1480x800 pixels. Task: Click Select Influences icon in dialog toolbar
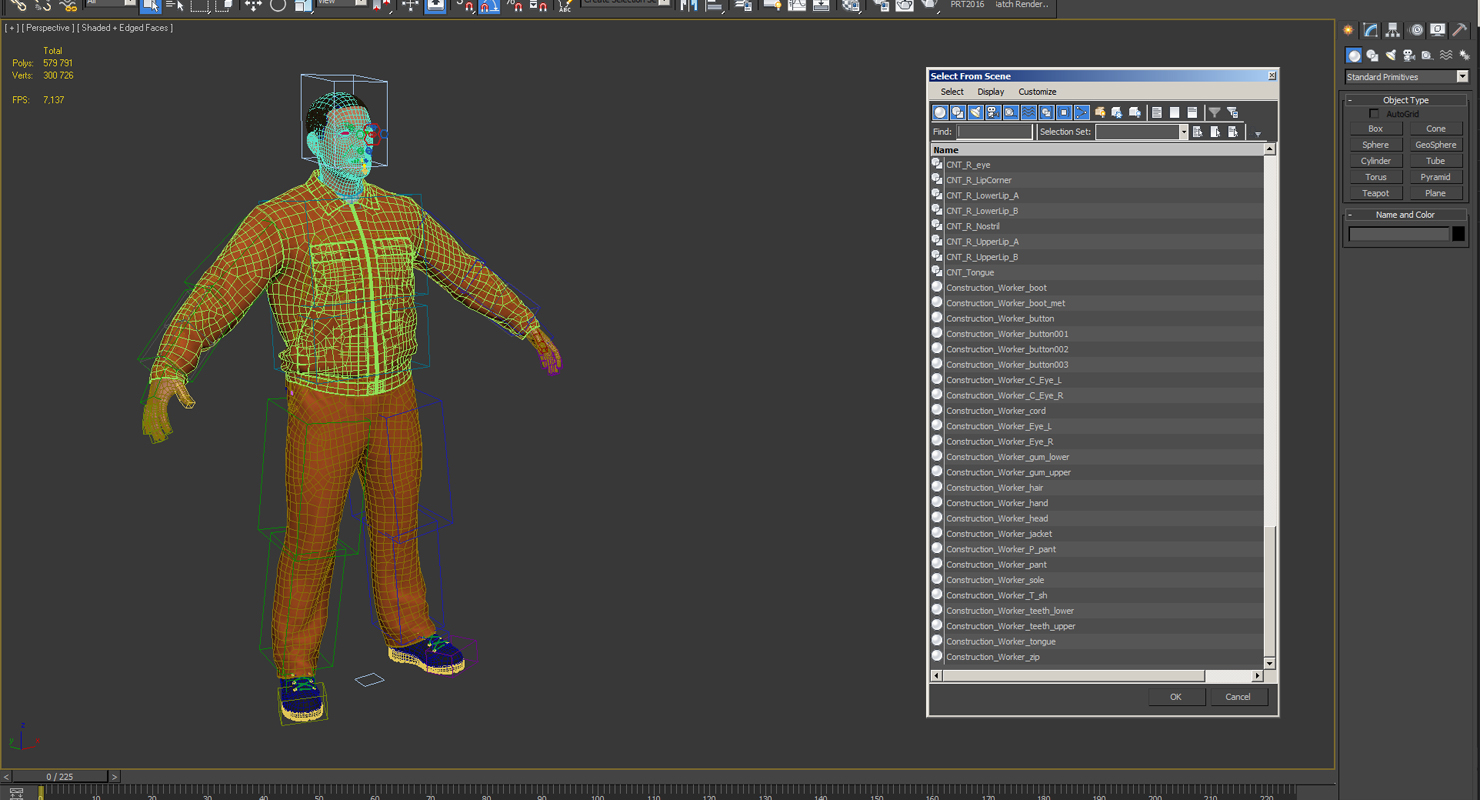tap(1117, 112)
